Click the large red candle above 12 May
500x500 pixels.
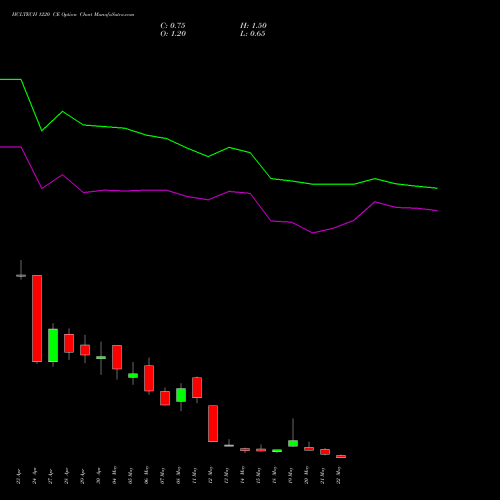click(213, 424)
